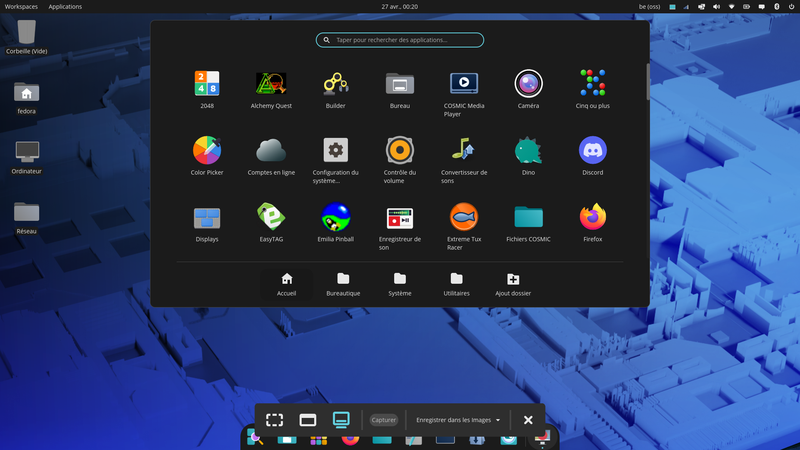Open the date and time applet
Viewport: 800px width, 450px height.
pos(399,7)
